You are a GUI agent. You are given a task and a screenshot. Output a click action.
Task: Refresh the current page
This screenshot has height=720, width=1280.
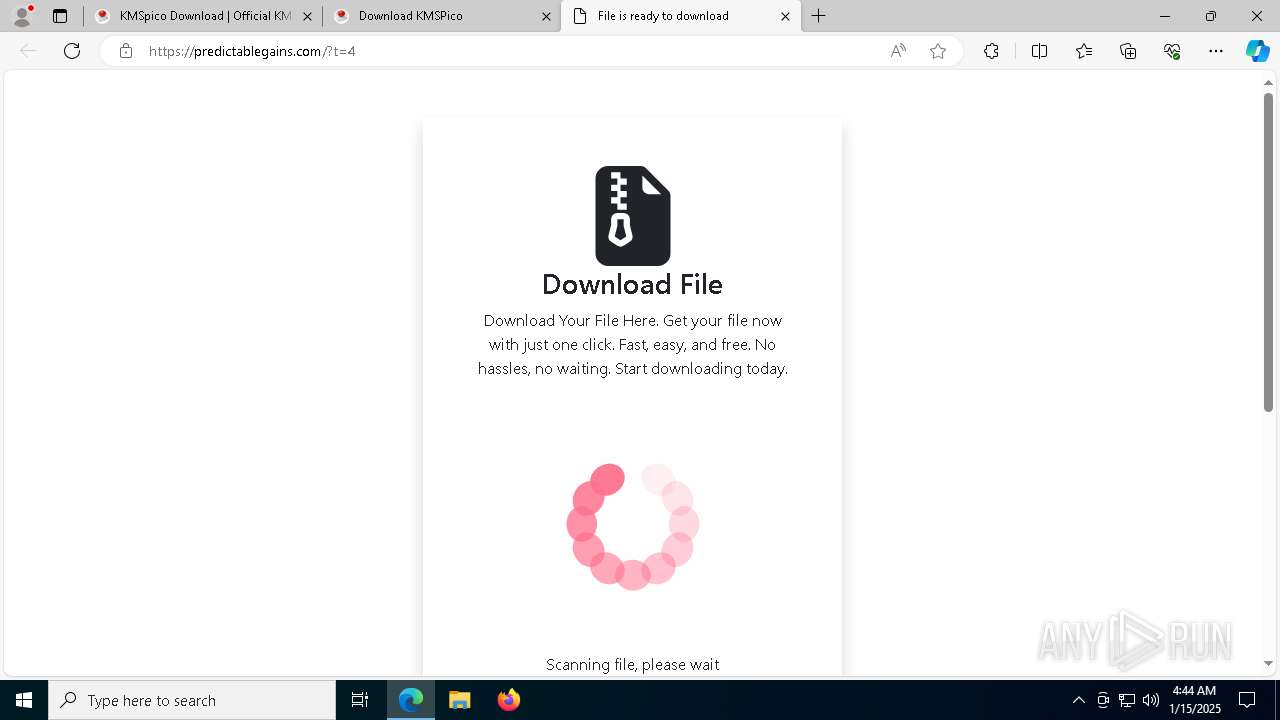72,51
